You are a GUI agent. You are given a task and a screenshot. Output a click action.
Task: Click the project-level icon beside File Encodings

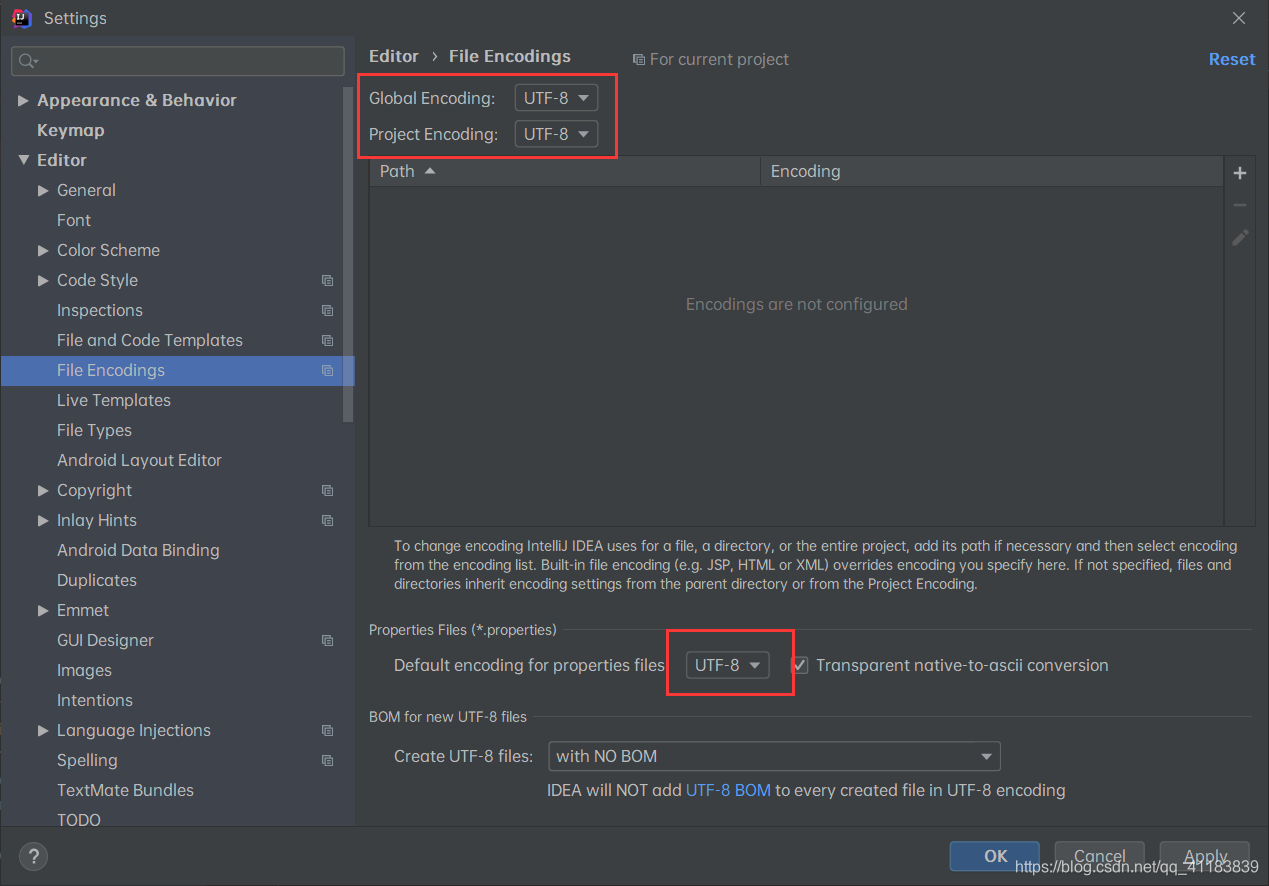[x=327, y=371]
